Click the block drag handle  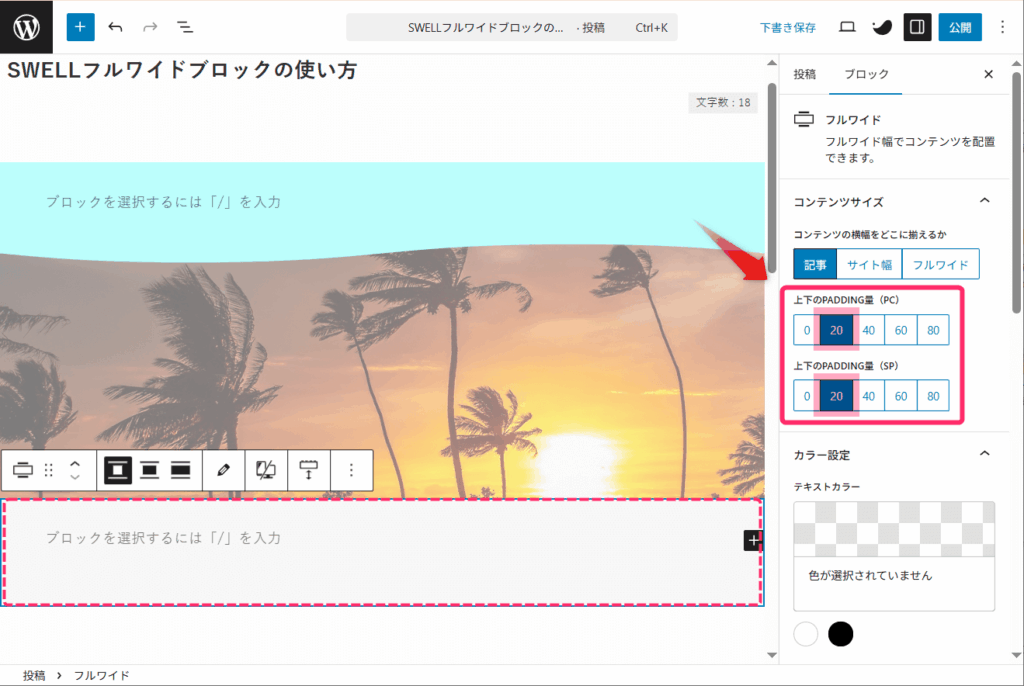49,470
